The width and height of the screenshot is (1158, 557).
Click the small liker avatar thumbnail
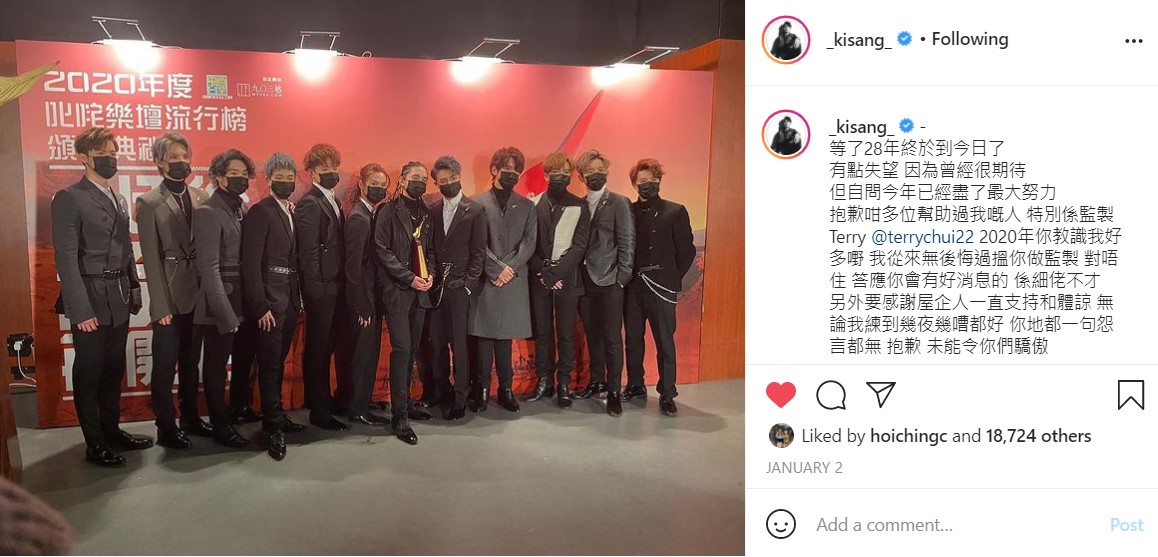pyautogui.click(x=781, y=436)
